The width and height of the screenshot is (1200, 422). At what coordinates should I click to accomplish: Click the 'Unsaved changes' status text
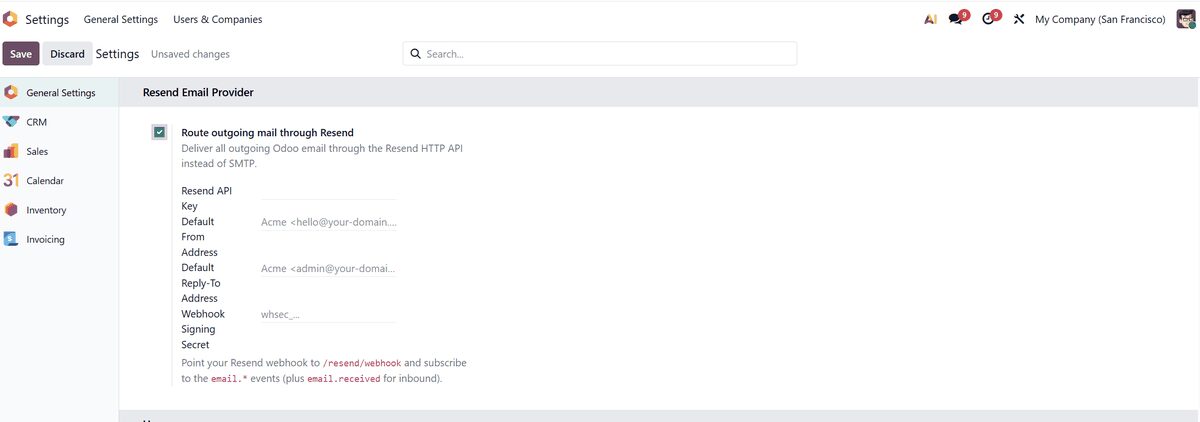(x=190, y=54)
